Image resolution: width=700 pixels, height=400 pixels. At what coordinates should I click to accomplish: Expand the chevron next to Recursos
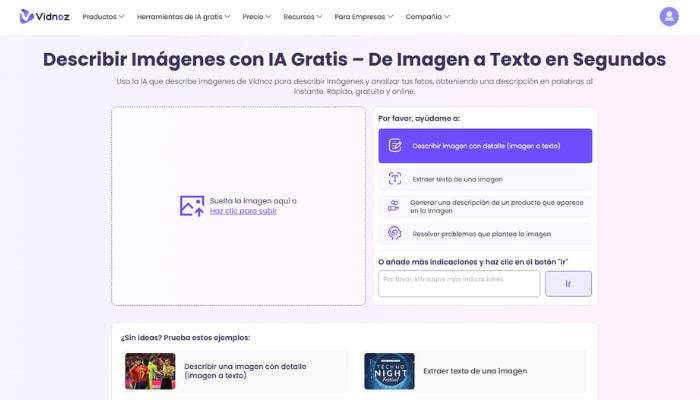(319, 17)
